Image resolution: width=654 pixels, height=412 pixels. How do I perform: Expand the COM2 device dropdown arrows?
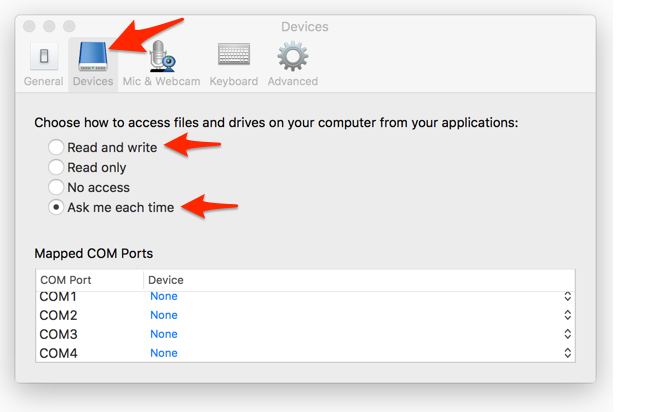coord(567,316)
